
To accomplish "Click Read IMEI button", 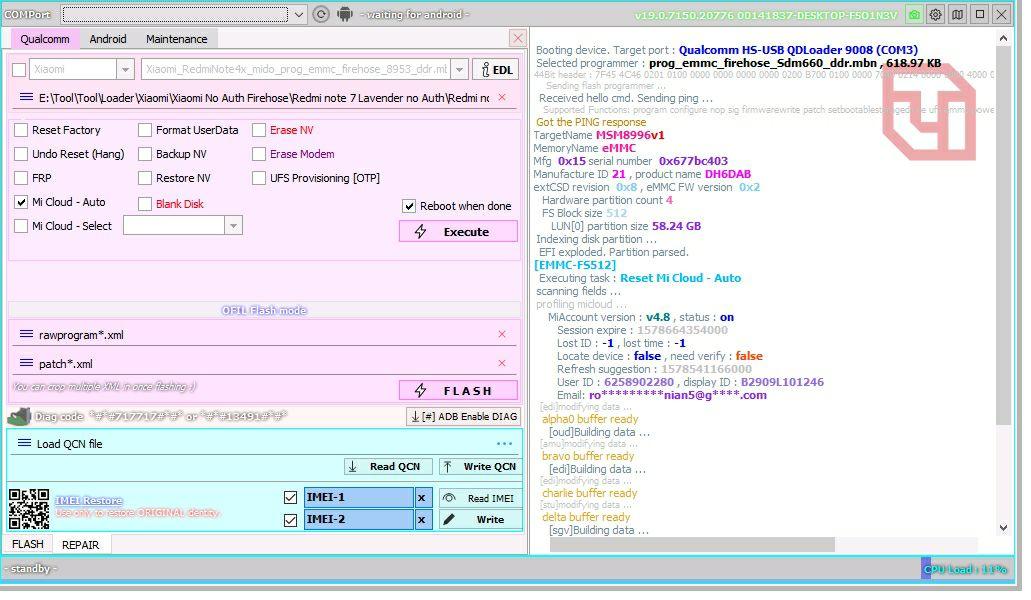I will (x=481, y=498).
